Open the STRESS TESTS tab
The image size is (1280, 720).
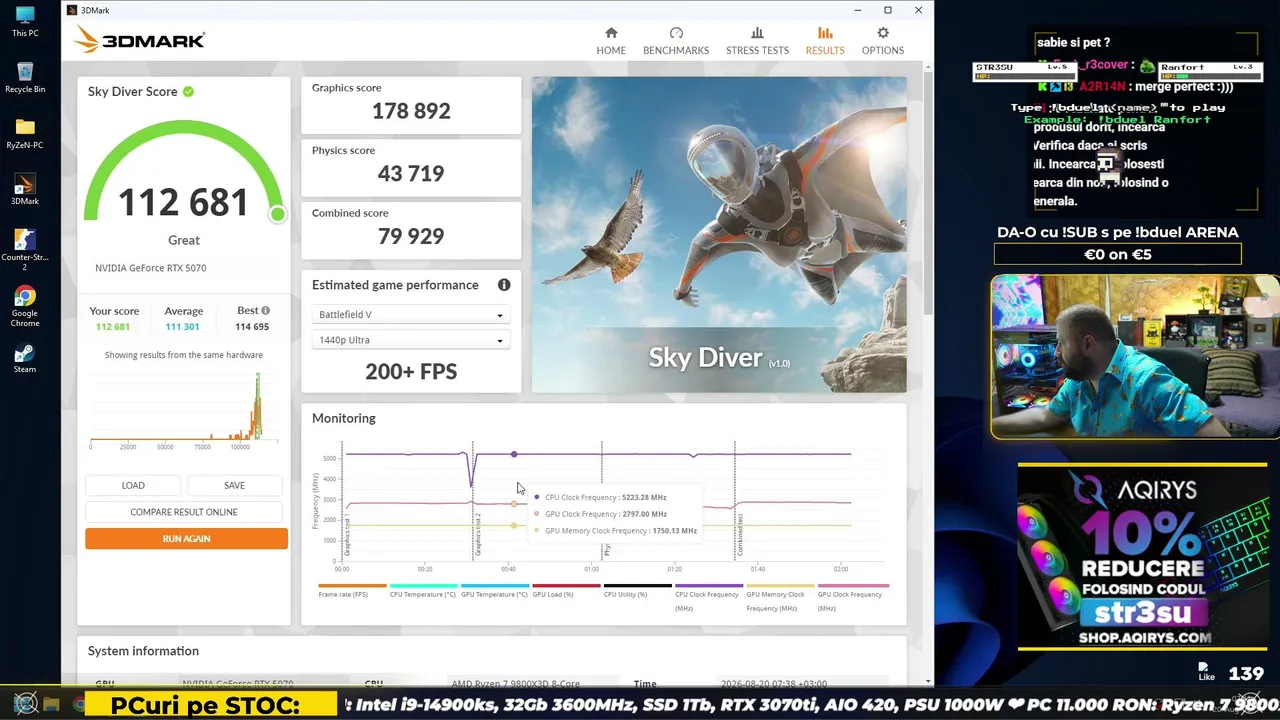[x=757, y=41]
